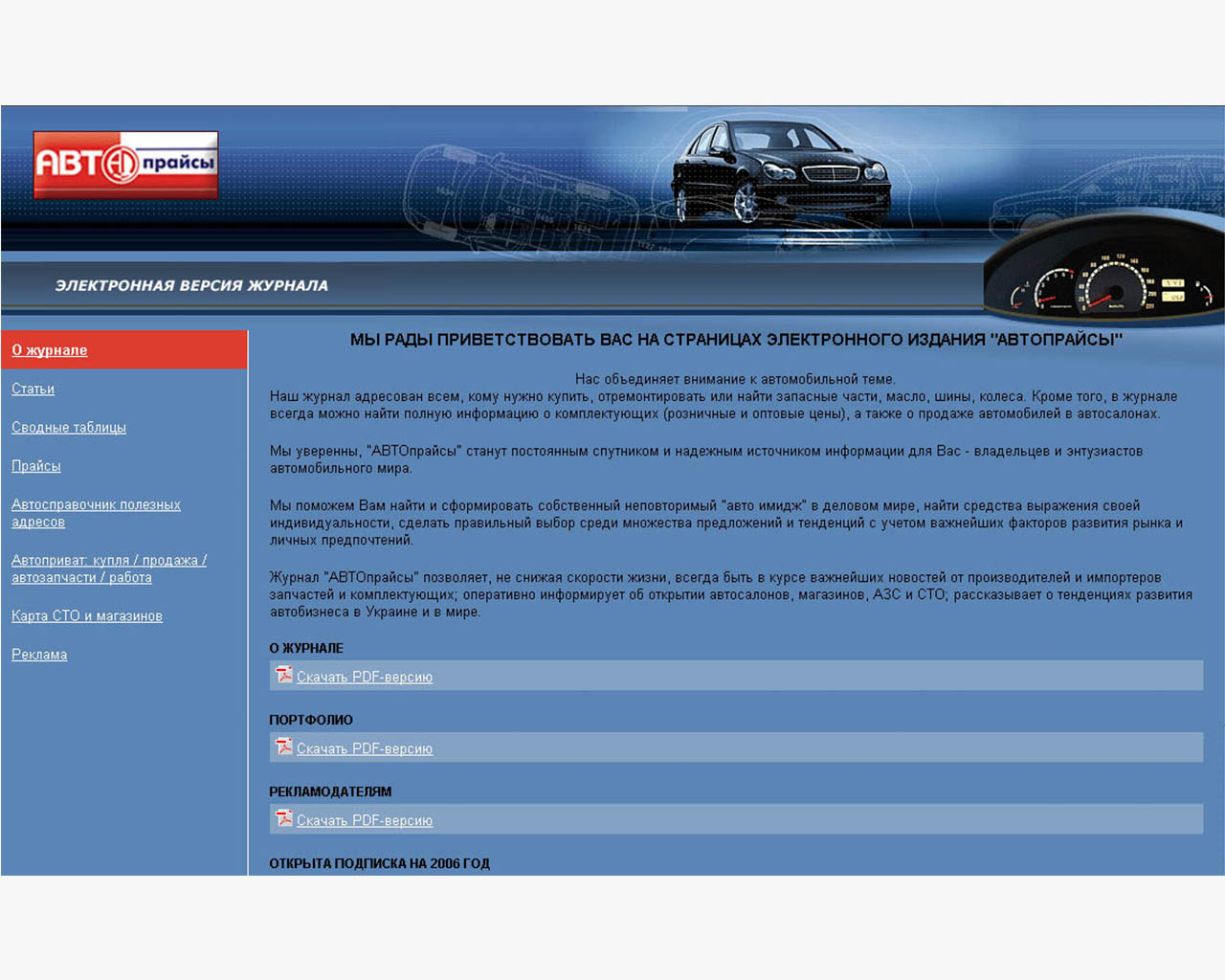Click the line Нас объединяет внимание к автомобильной теме

735,379
